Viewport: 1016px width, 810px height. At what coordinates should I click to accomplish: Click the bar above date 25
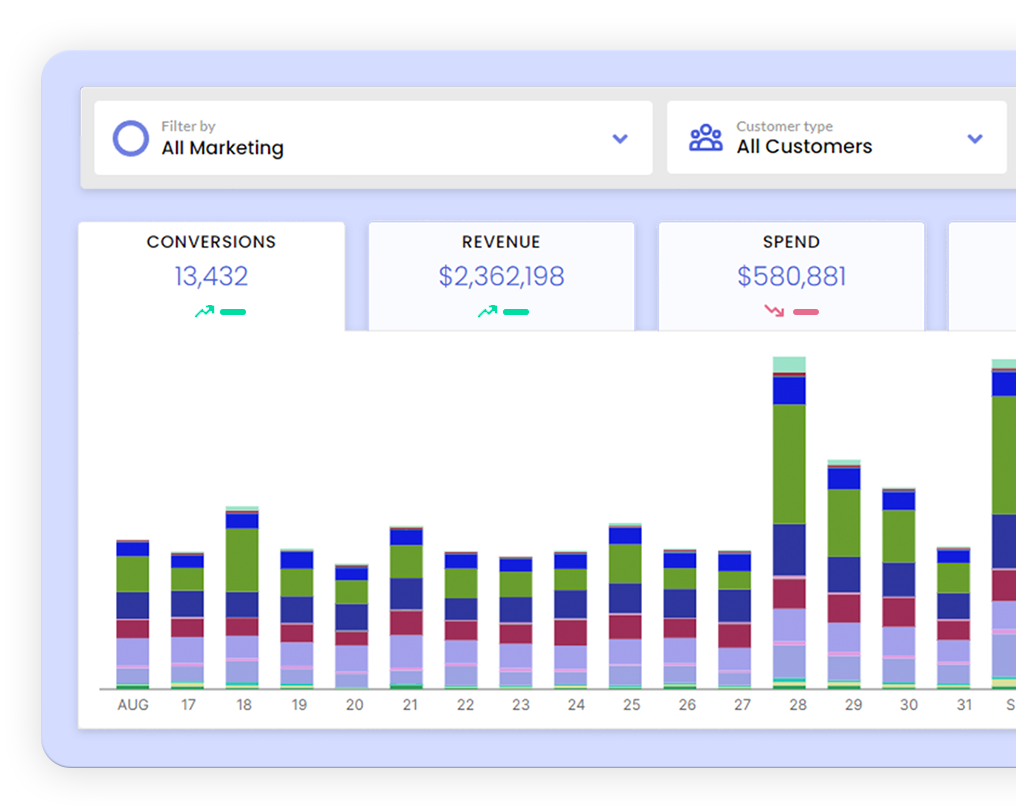tap(625, 606)
